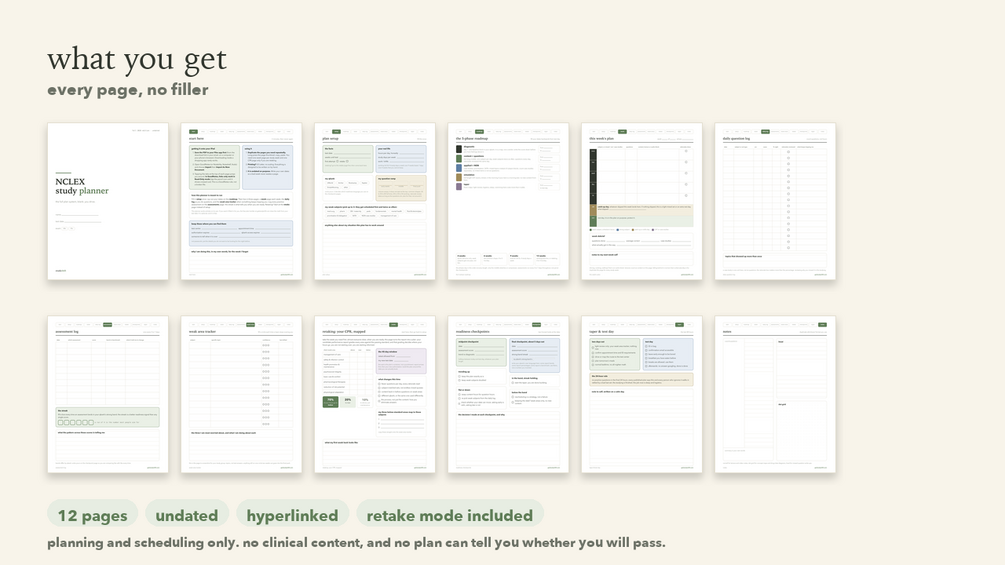
Task: Open the NCLEX study planner cover page thumbnail
Action: (108, 201)
